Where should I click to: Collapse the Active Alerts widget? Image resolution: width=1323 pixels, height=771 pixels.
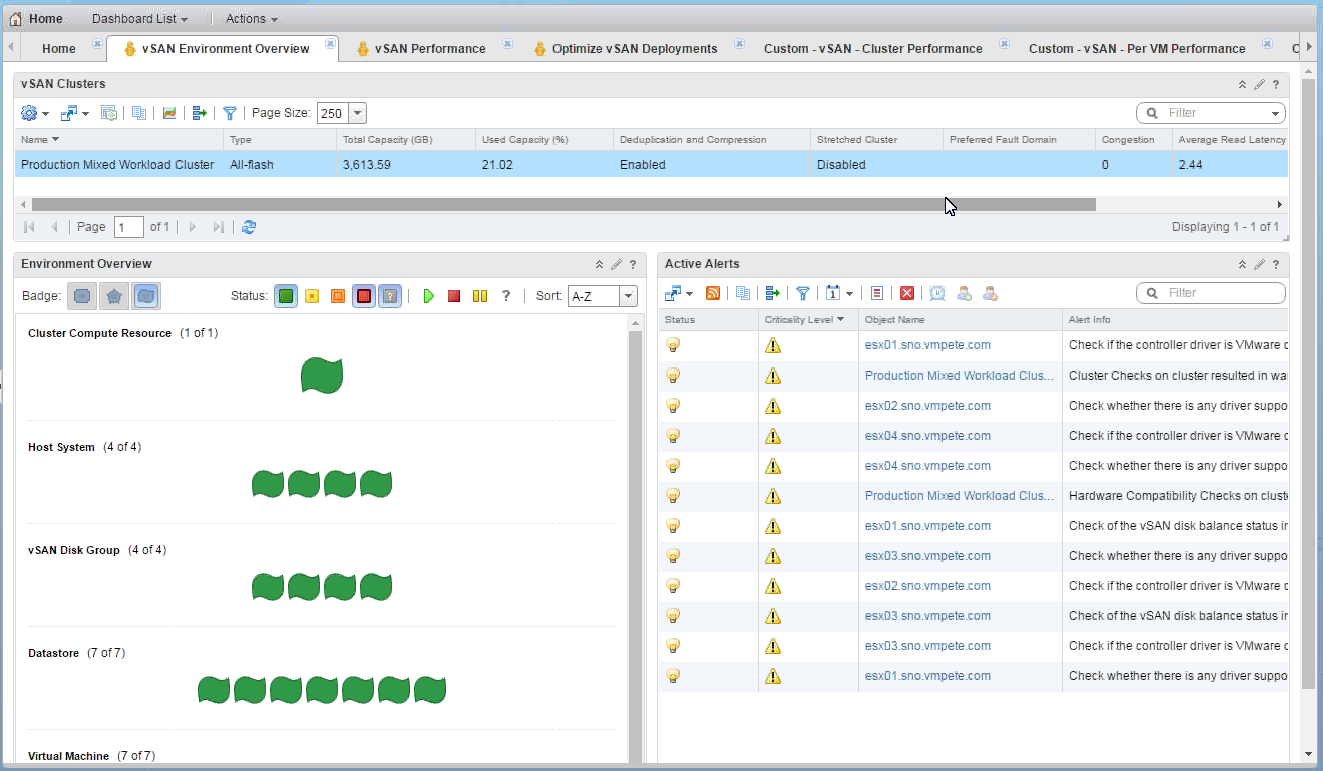pyautogui.click(x=1242, y=264)
